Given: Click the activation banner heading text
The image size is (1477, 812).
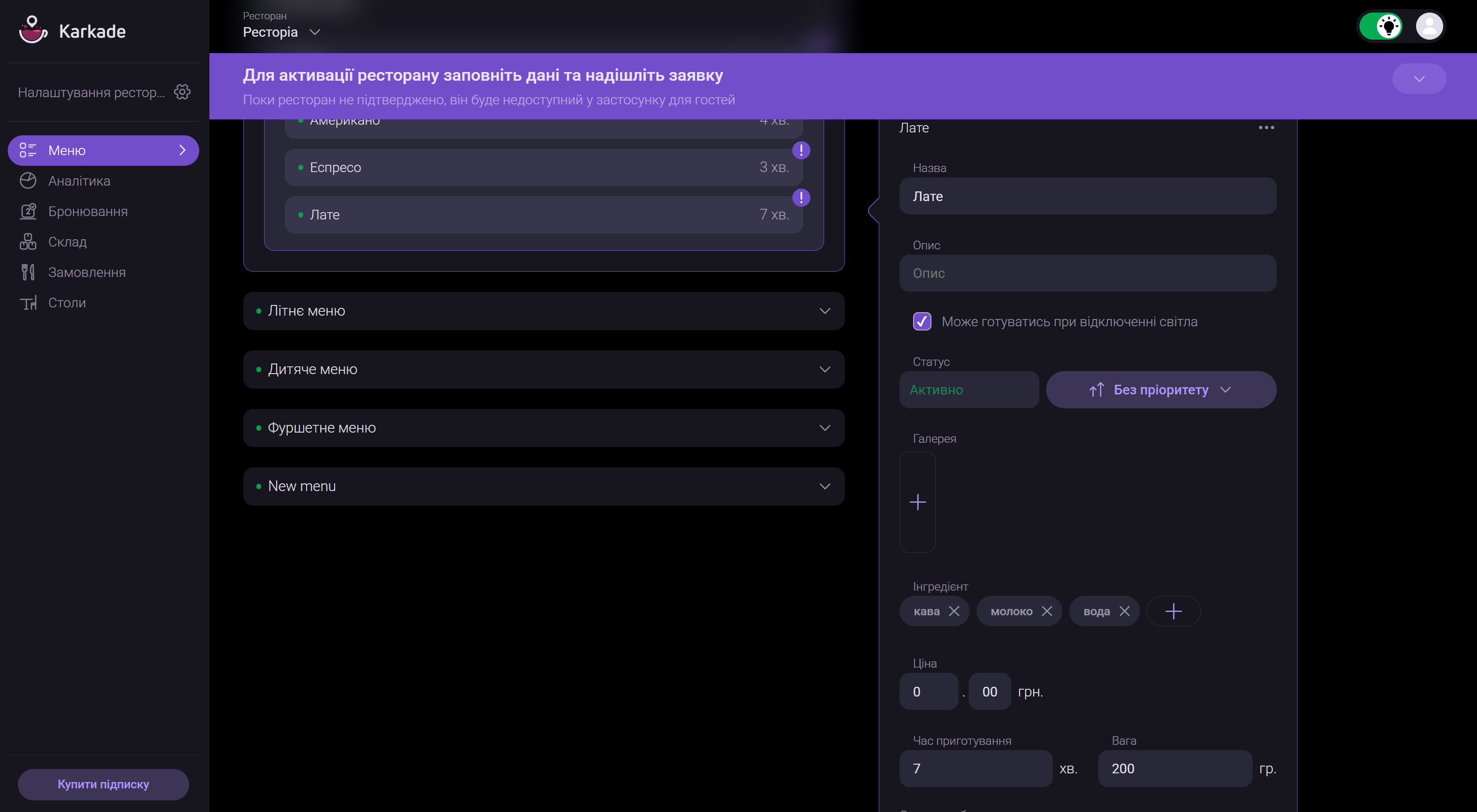Looking at the screenshot, I should pyautogui.click(x=483, y=75).
